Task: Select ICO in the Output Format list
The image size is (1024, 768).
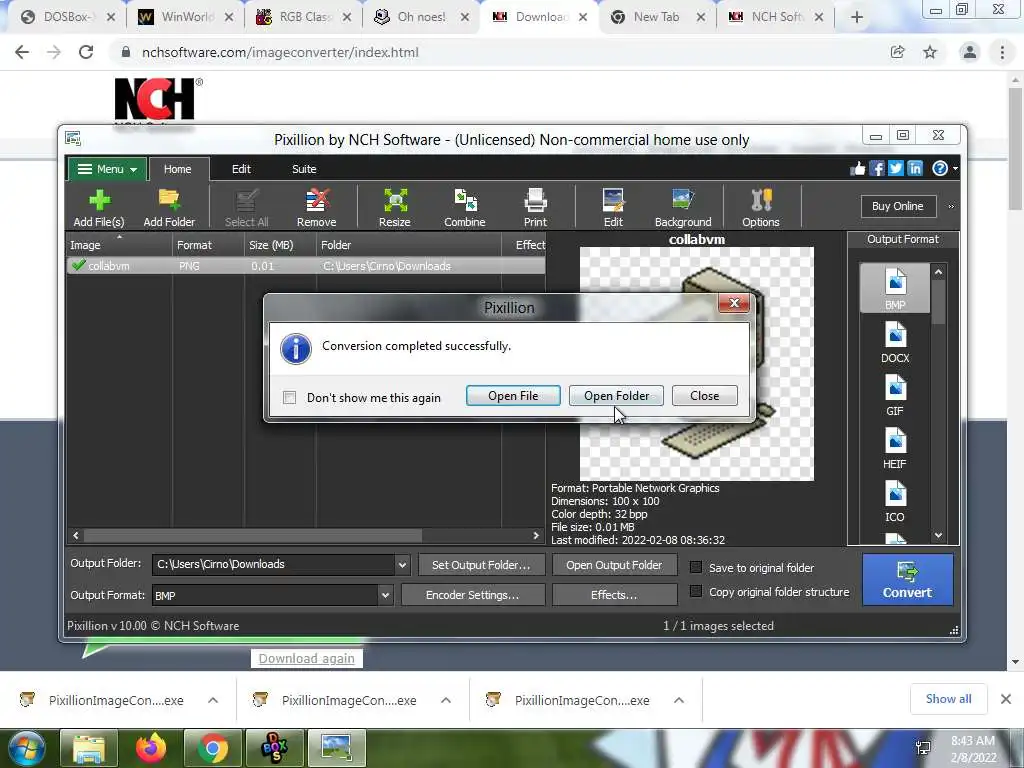Action: tap(895, 501)
